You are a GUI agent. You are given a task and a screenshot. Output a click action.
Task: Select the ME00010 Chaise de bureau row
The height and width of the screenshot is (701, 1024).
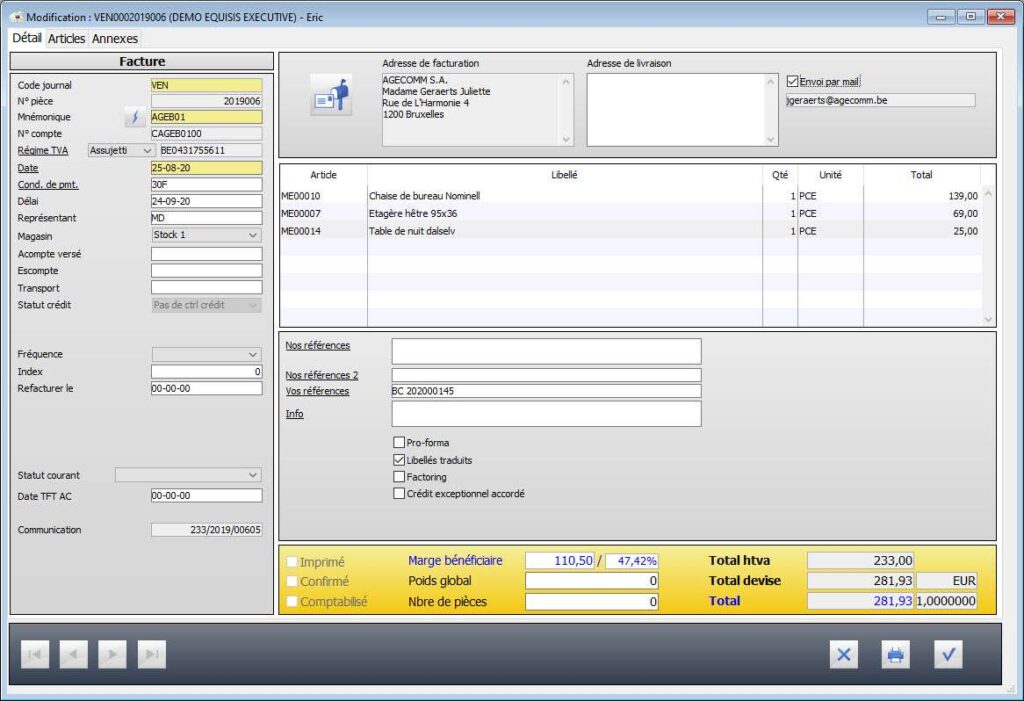click(500, 197)
